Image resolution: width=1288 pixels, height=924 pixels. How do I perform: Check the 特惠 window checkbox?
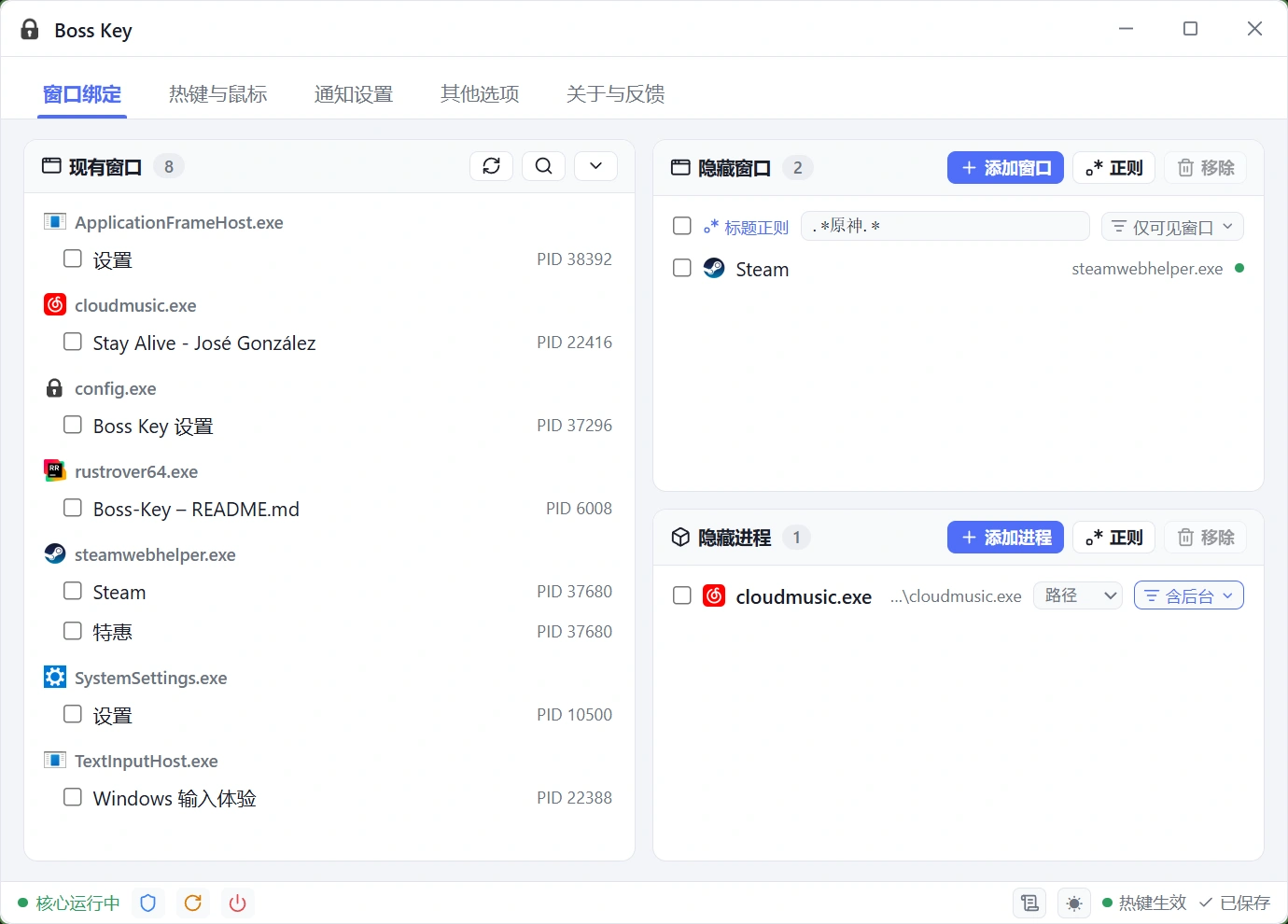click(x=73, y=631)
